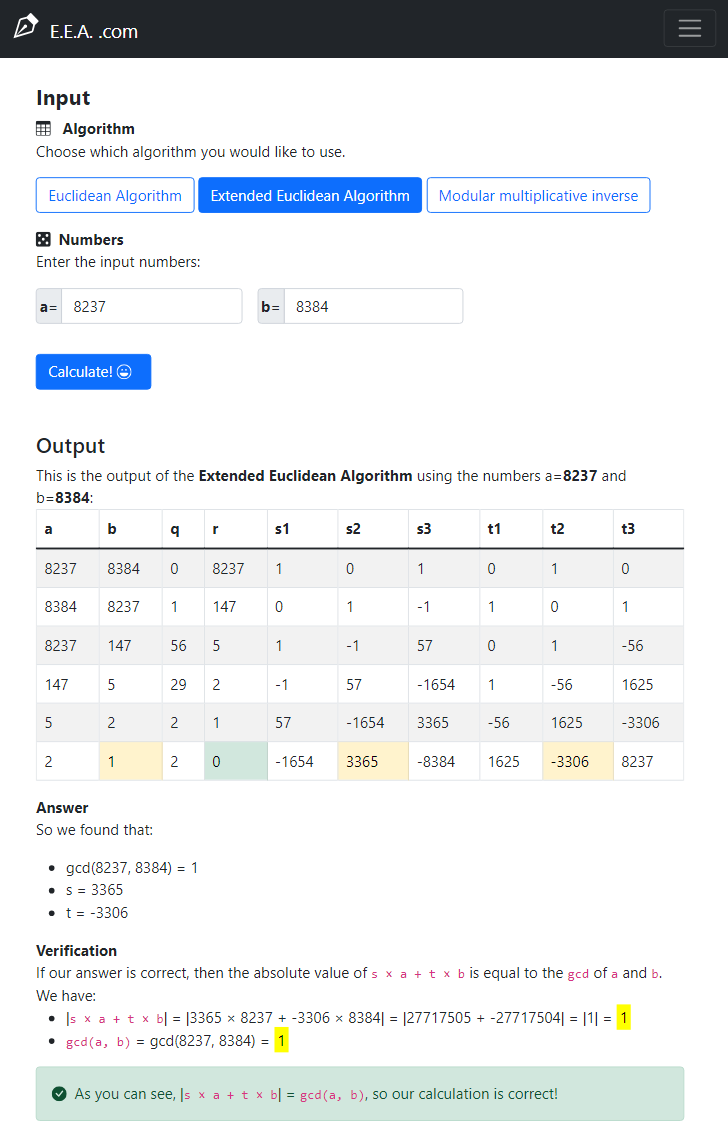
Task: Click the yellow highlighted s2 cell 3365
Action: click(x=373, y=761)
